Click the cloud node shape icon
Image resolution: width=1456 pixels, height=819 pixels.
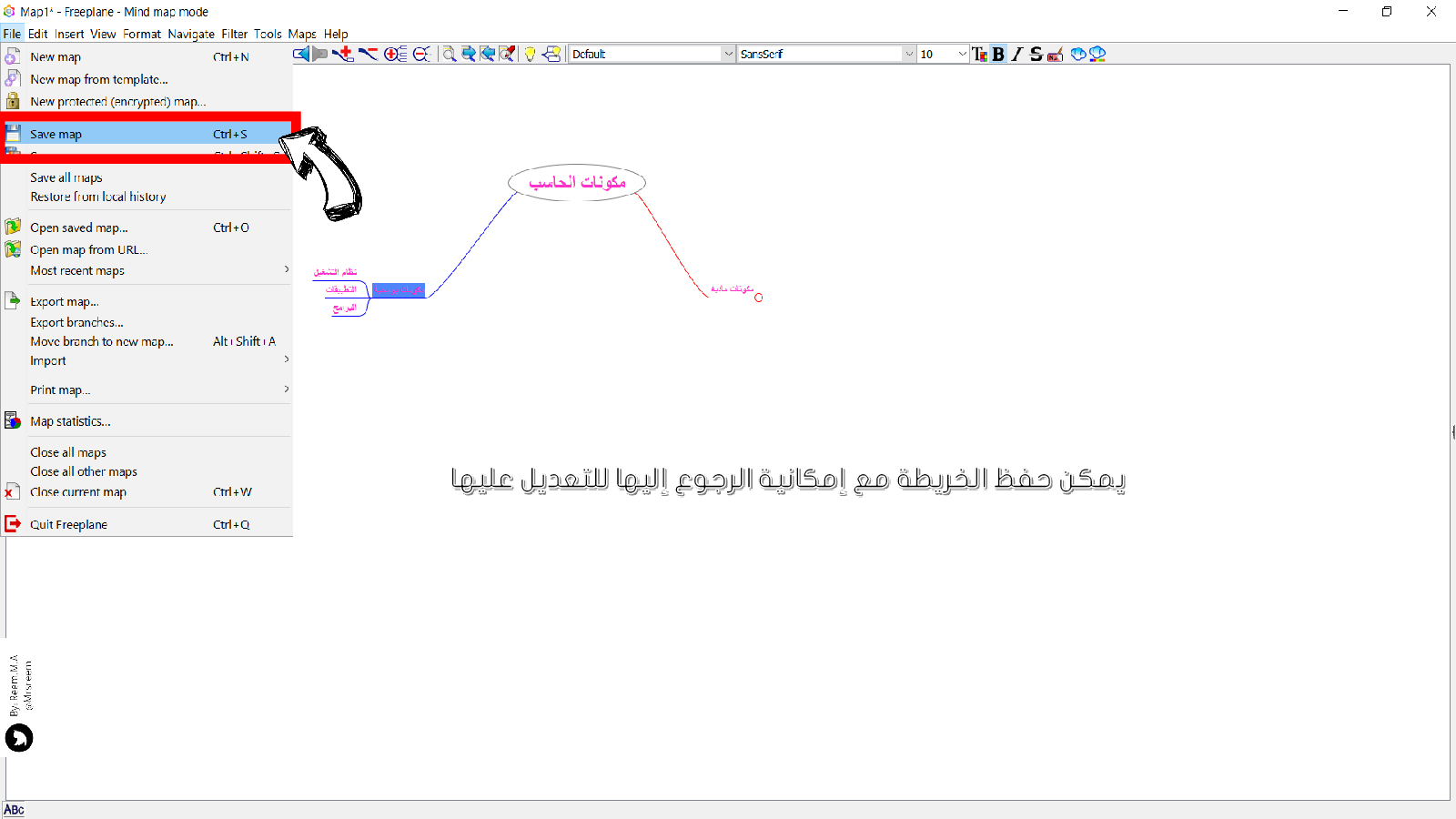coord(1078,55)
